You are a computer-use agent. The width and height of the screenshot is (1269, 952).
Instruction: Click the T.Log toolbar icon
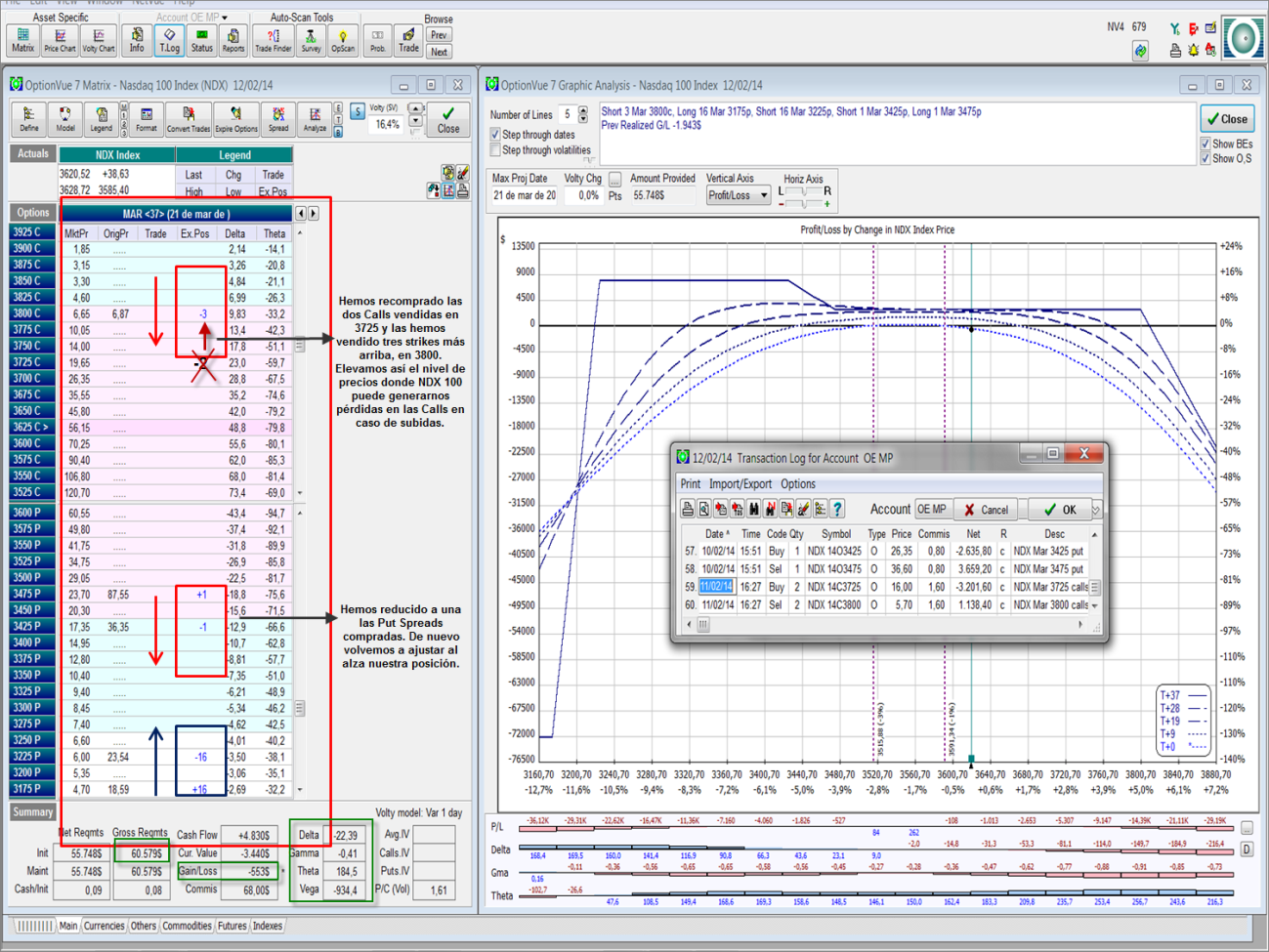point(169,39)
